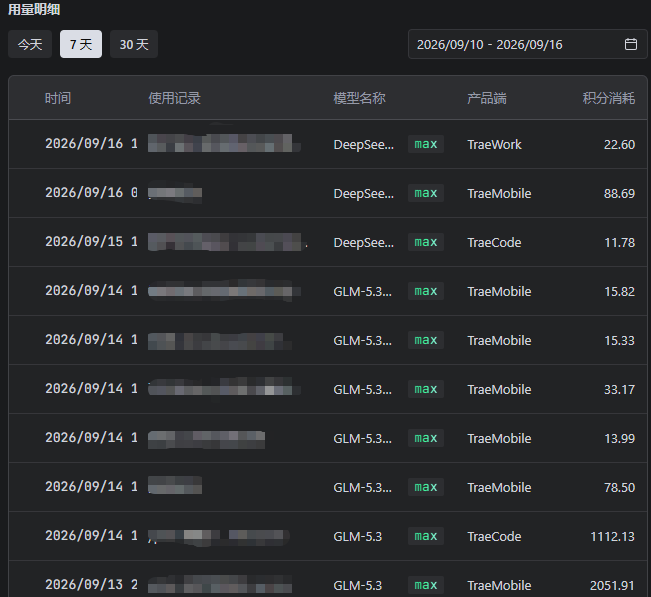Click the 22.60 points value

tap(619, 144)
